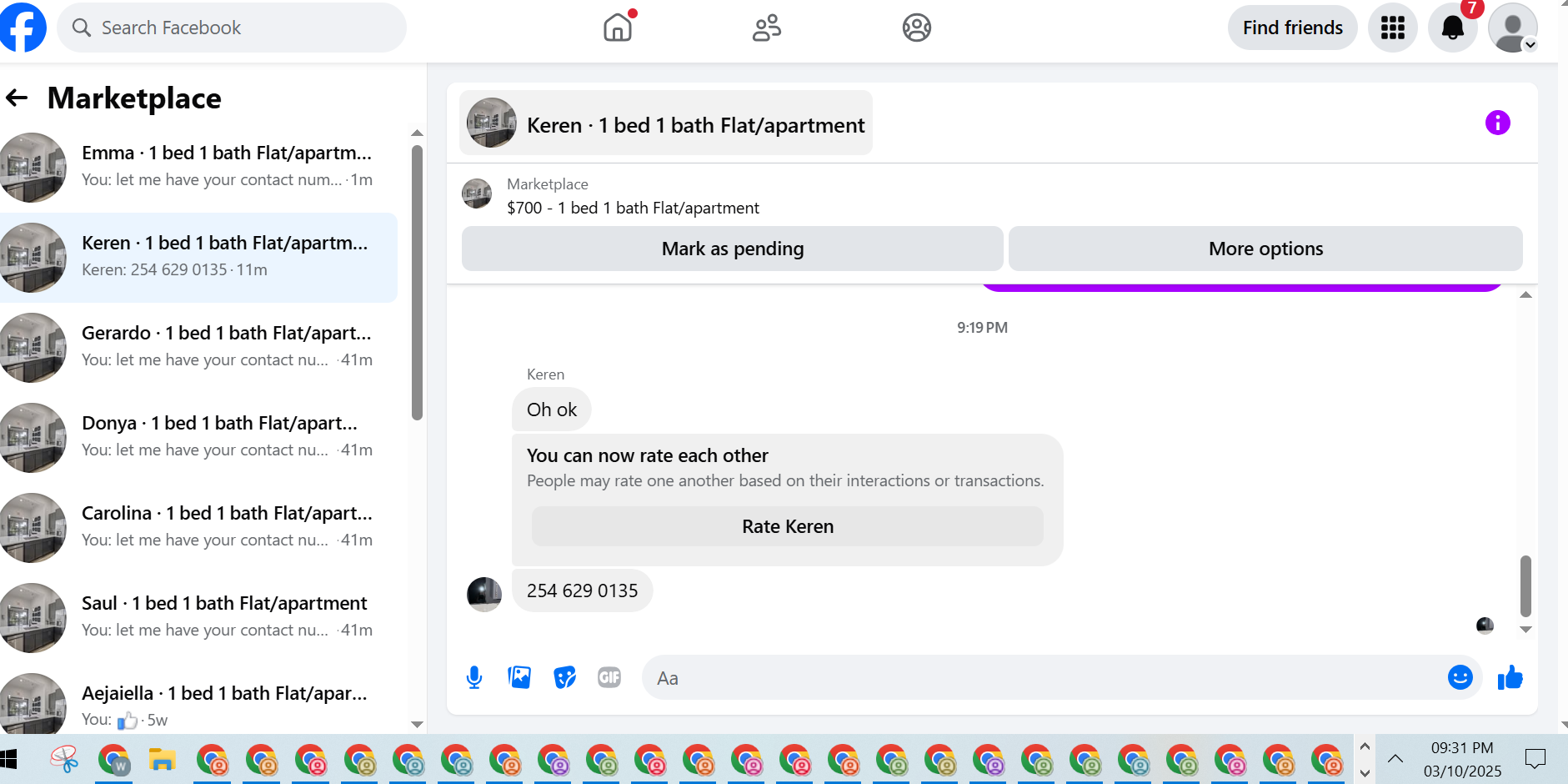The height and width of the screenshot is (784, 1568).
Task: Open Carolina's conversation in the list
Action: tap(198, 527)
